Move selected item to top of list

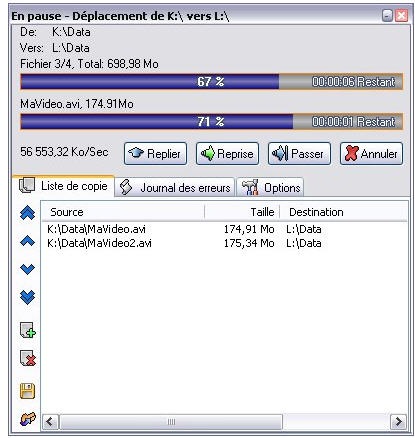click(27, 213)
